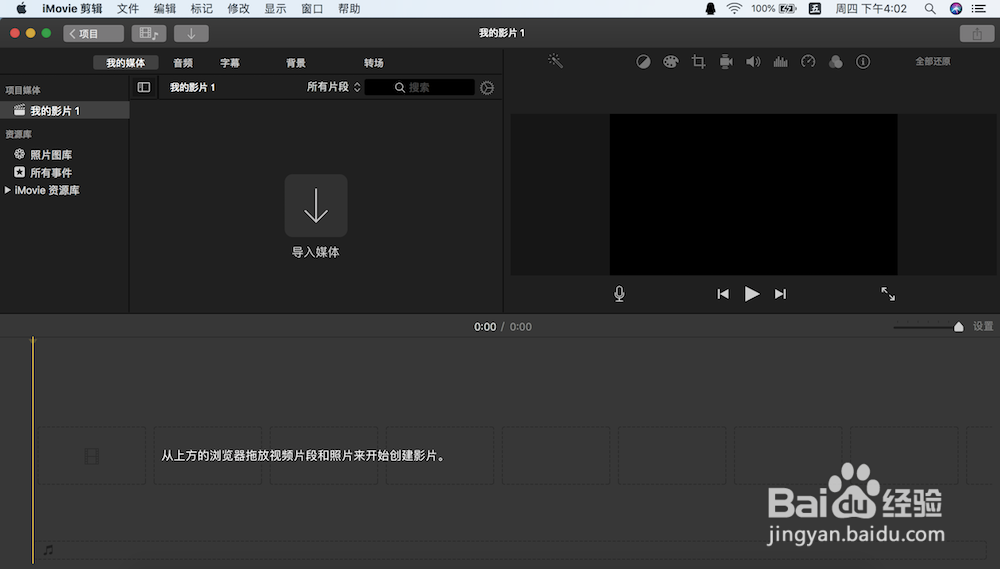Open noise reduction and equalizer tool
The height and width of the screenshot is (569, 1000).
[x=781, y=62]
